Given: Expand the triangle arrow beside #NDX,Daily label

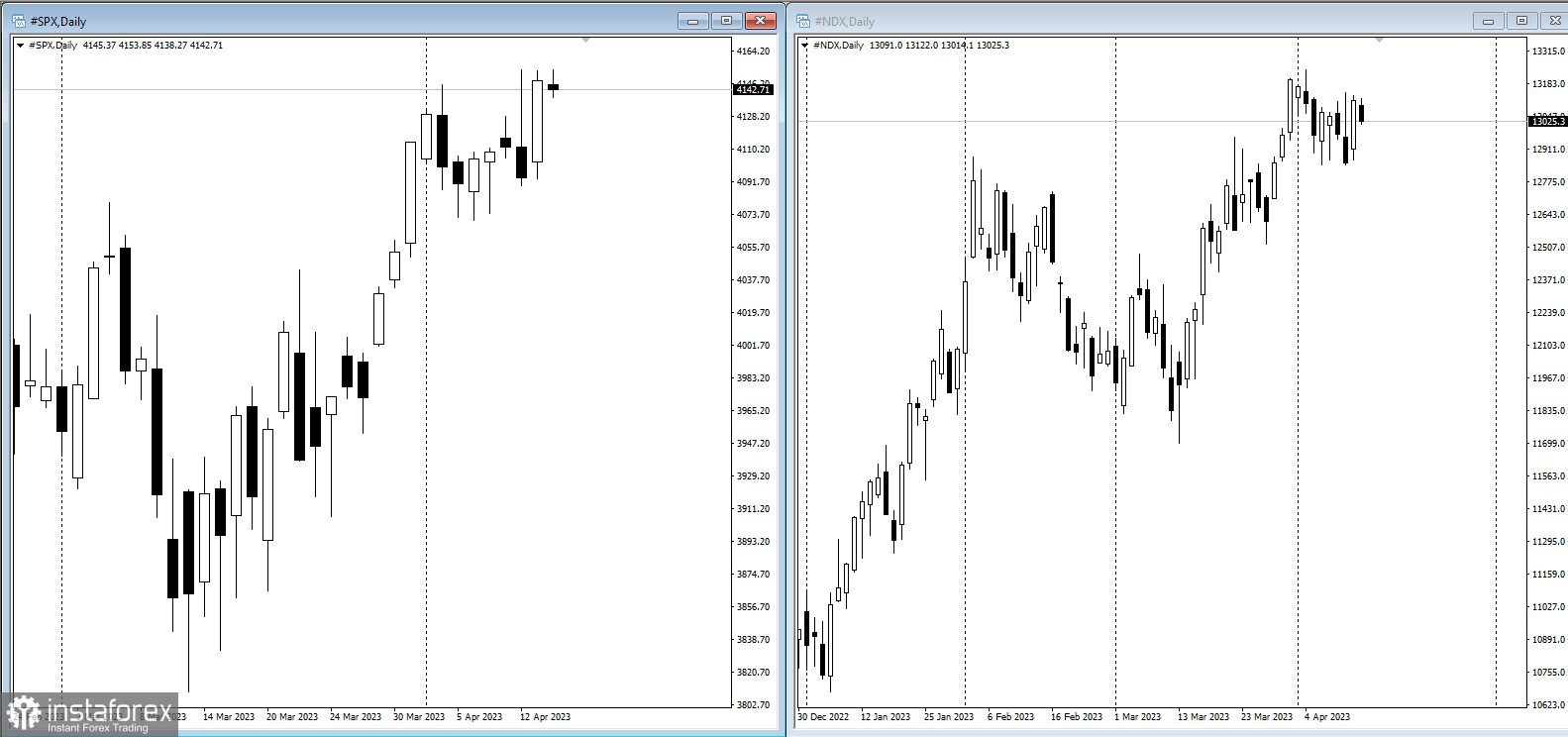Looking at the screenshot, I should click(804, 46).
